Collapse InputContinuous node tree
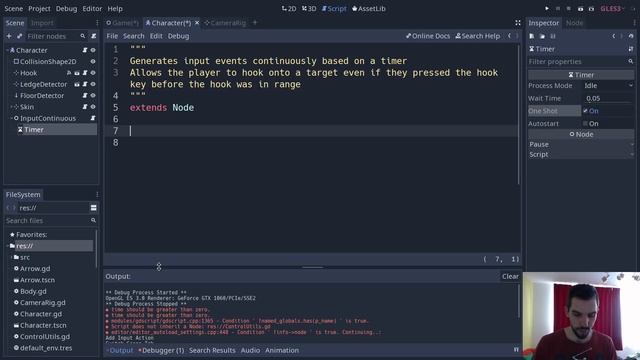Screen dimensions: 640x360 [11, 118]
